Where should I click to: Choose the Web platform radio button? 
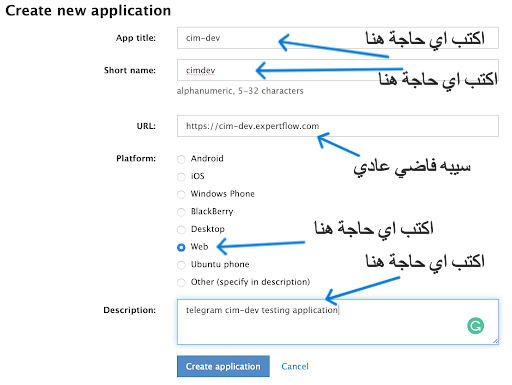(181, 247)
